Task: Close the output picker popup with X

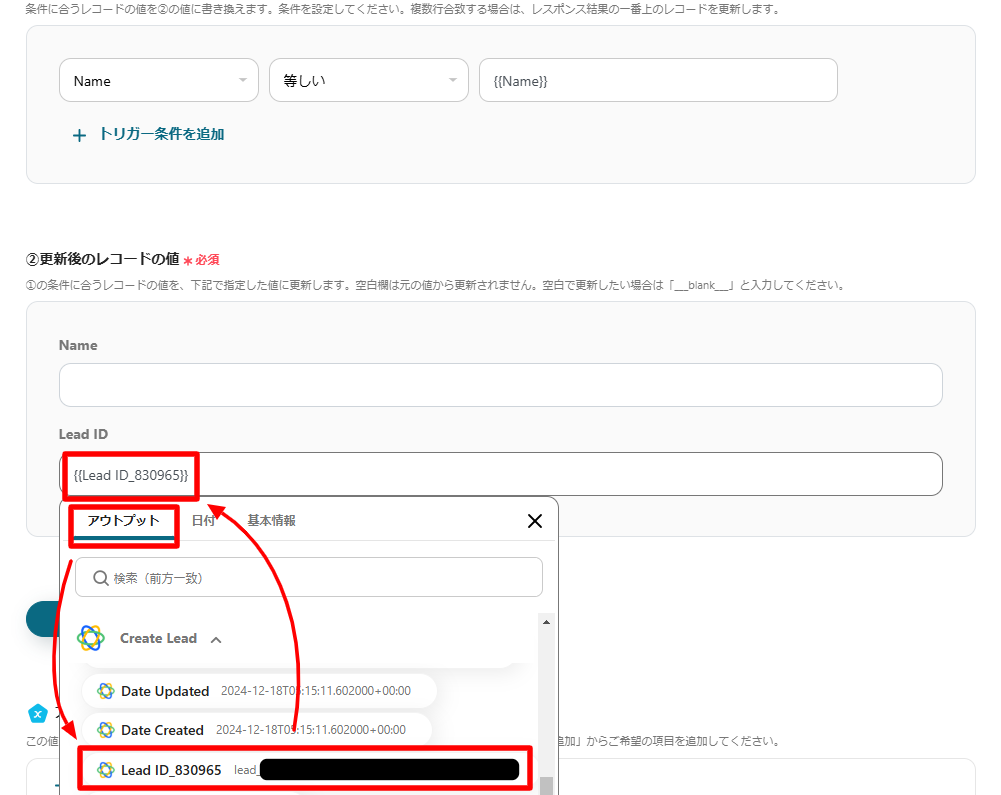Action: coord(535,521)
